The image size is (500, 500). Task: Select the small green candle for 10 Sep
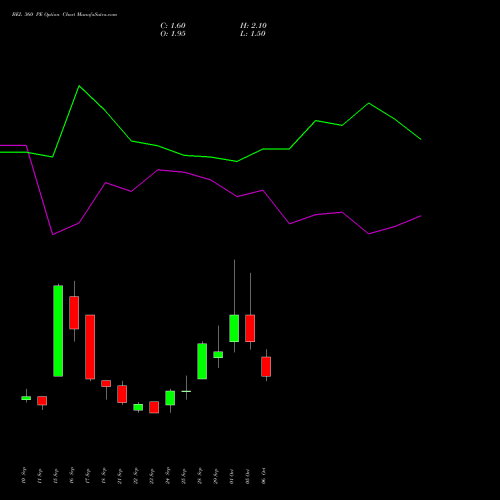26,398
